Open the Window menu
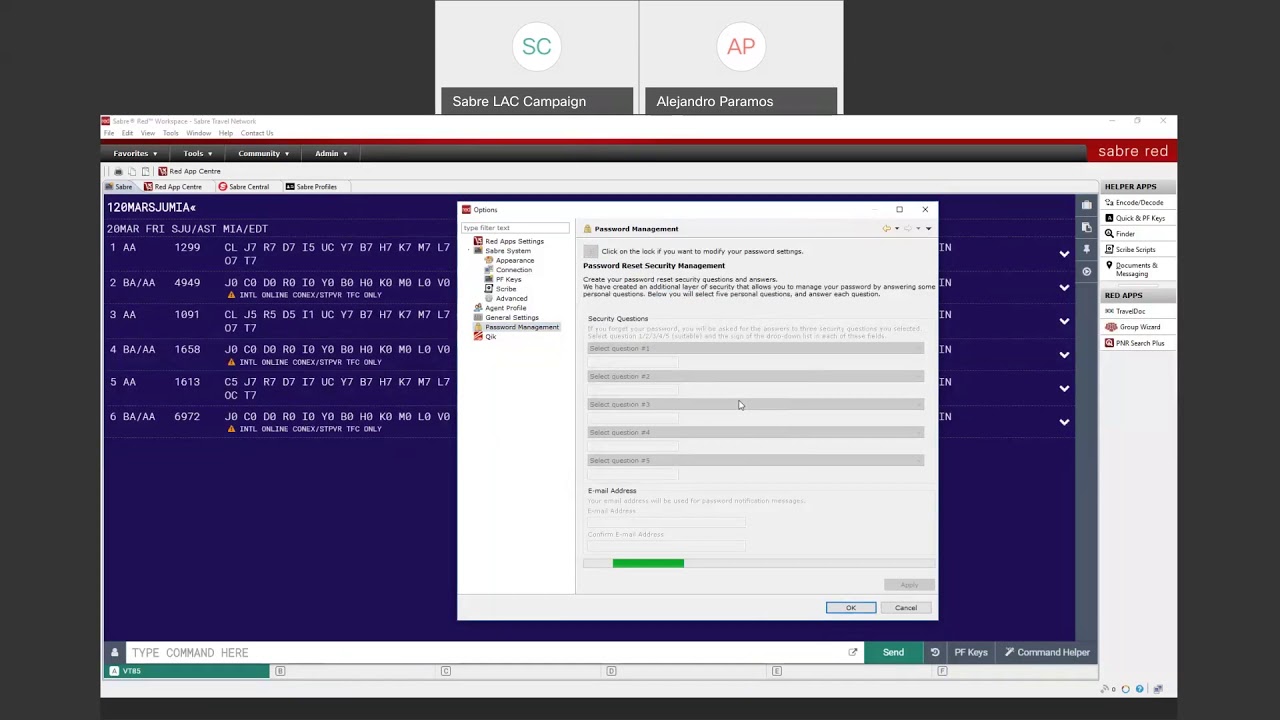This screenshot has width=1280, height=720. point(198,133)
